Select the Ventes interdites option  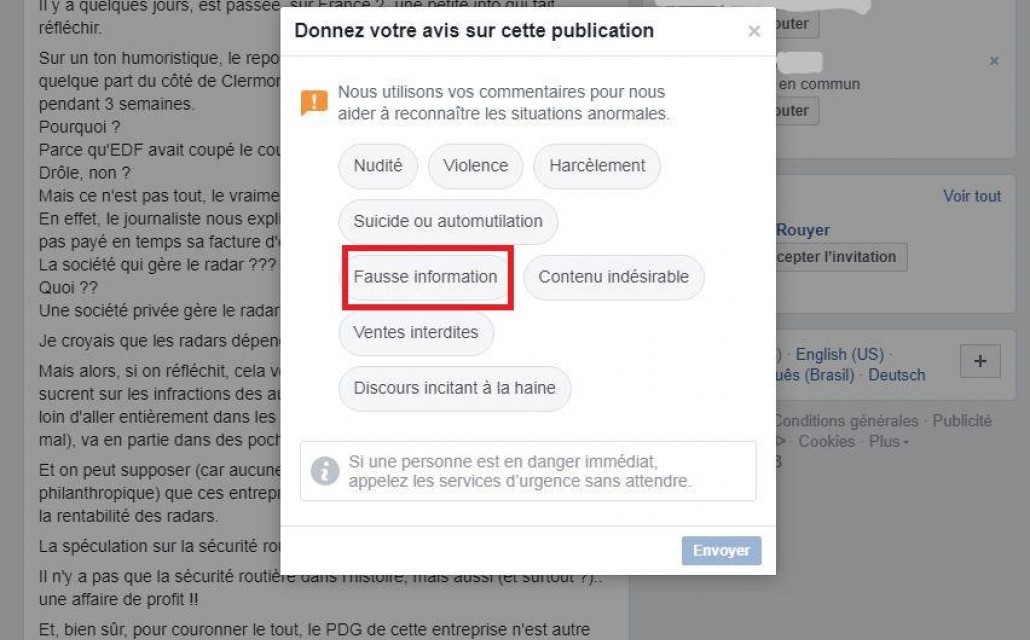[416, 332]
